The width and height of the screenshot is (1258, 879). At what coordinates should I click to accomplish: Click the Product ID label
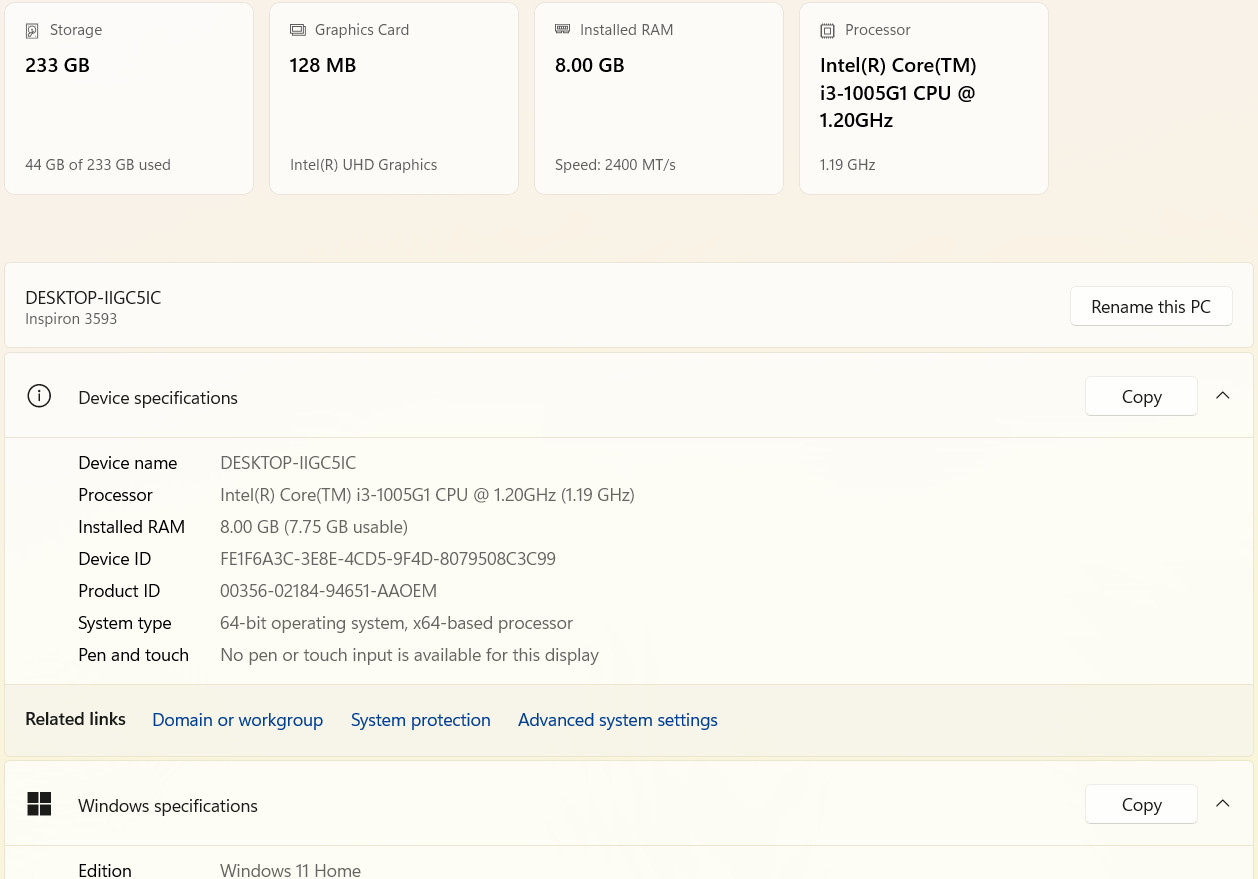click(119, 591)
